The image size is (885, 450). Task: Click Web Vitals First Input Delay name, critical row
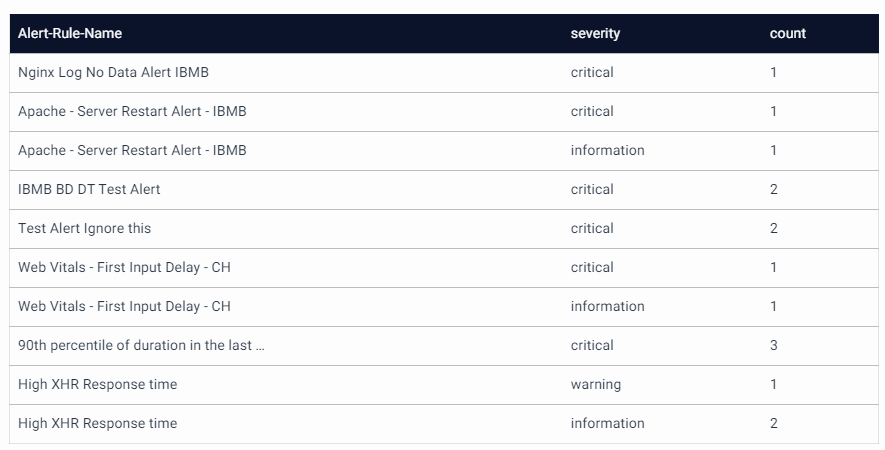pyautogui.click(x=124, y=267)
